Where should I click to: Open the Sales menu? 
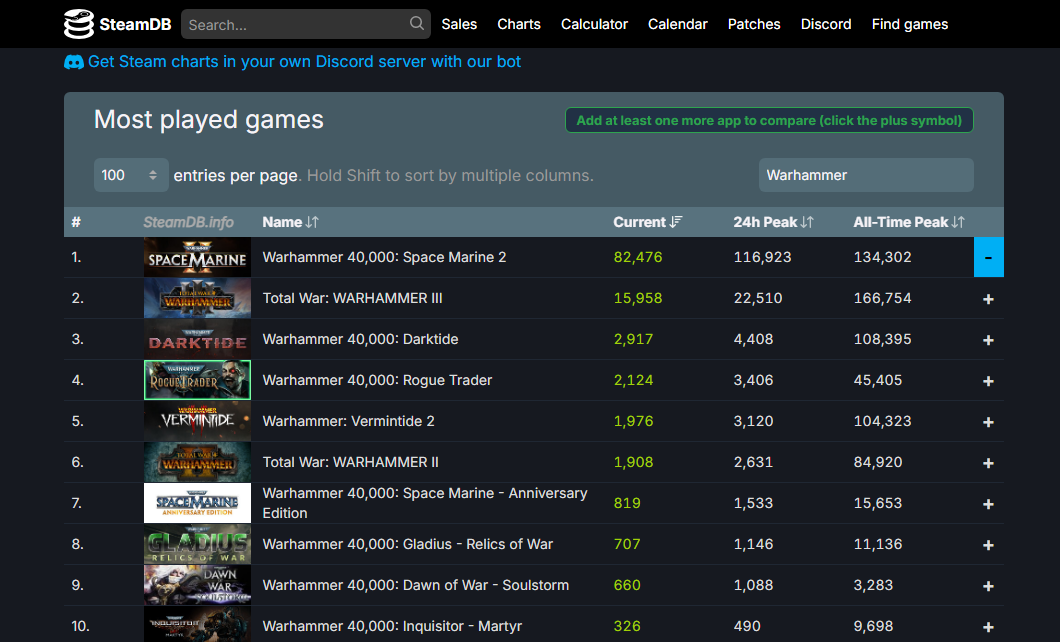coord(459,24)
